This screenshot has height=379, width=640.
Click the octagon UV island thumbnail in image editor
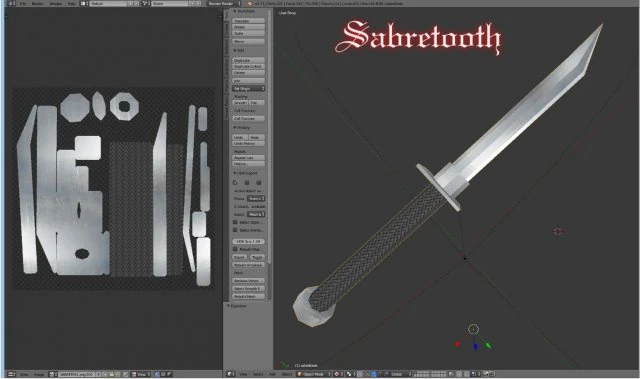coord(75,107)
